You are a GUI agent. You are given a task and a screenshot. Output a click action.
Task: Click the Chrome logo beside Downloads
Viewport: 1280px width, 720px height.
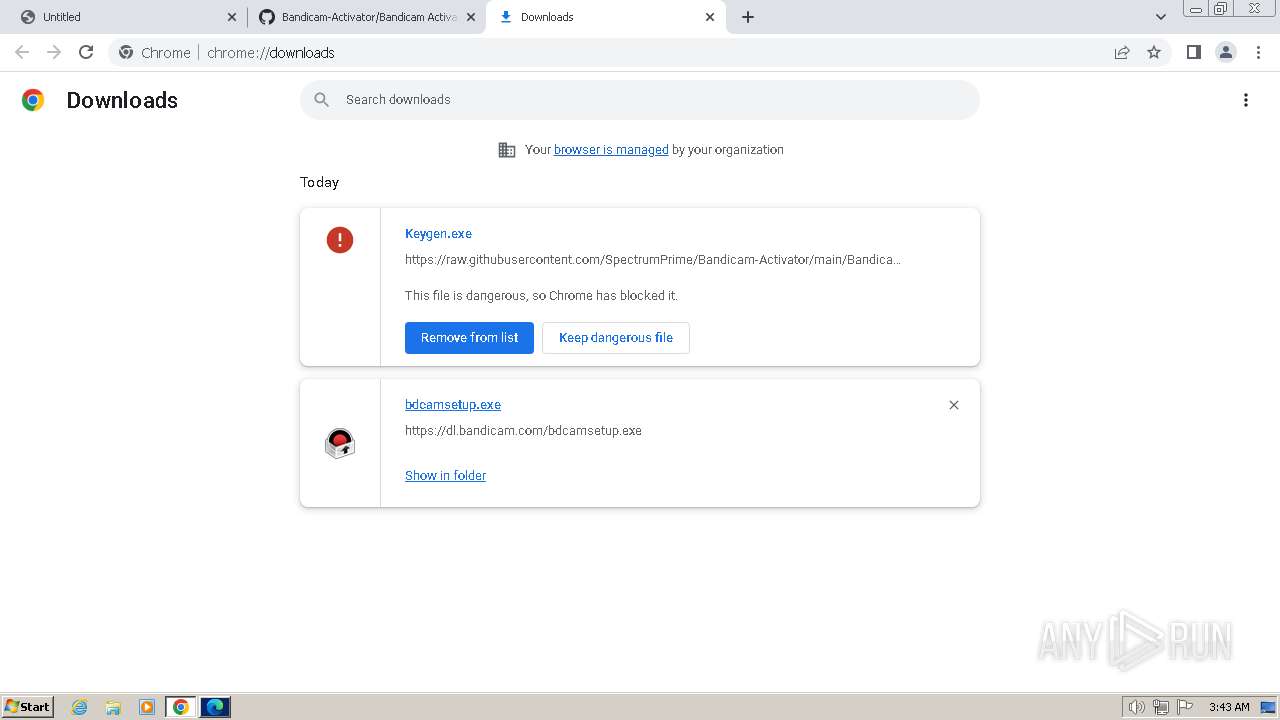click(x=33, y=100)
